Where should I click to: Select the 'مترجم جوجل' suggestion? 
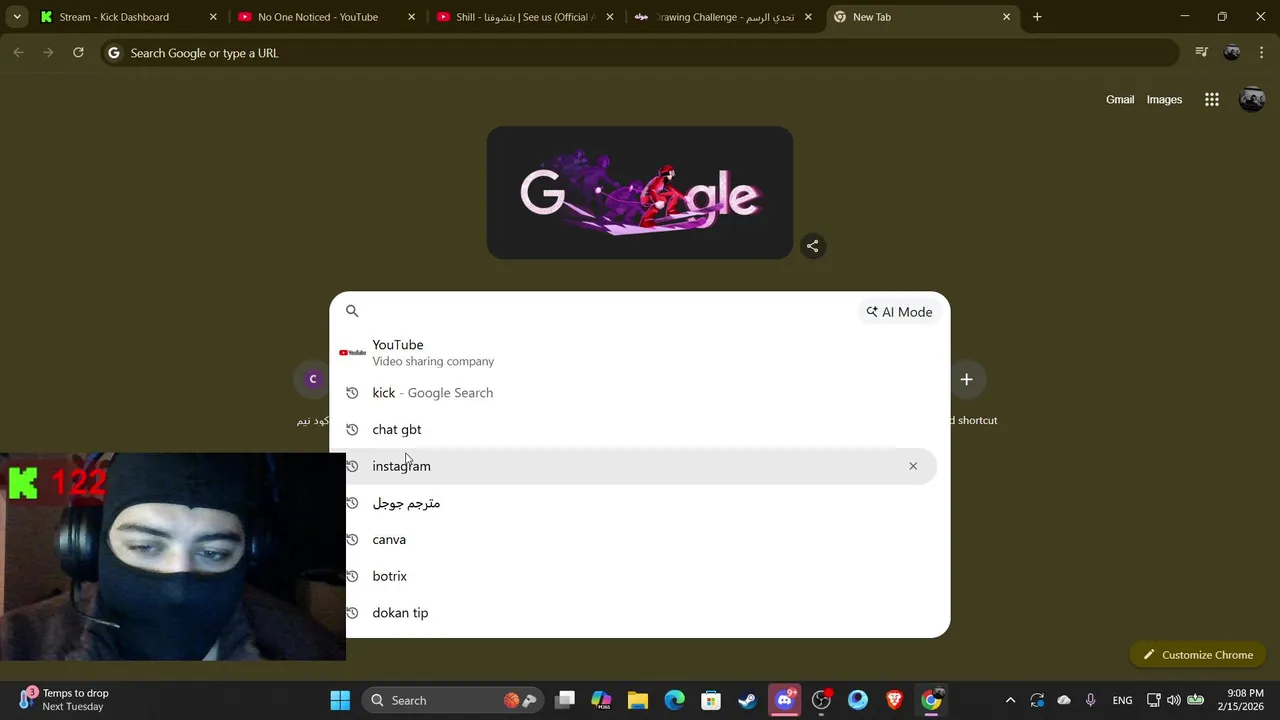(640, 503)
